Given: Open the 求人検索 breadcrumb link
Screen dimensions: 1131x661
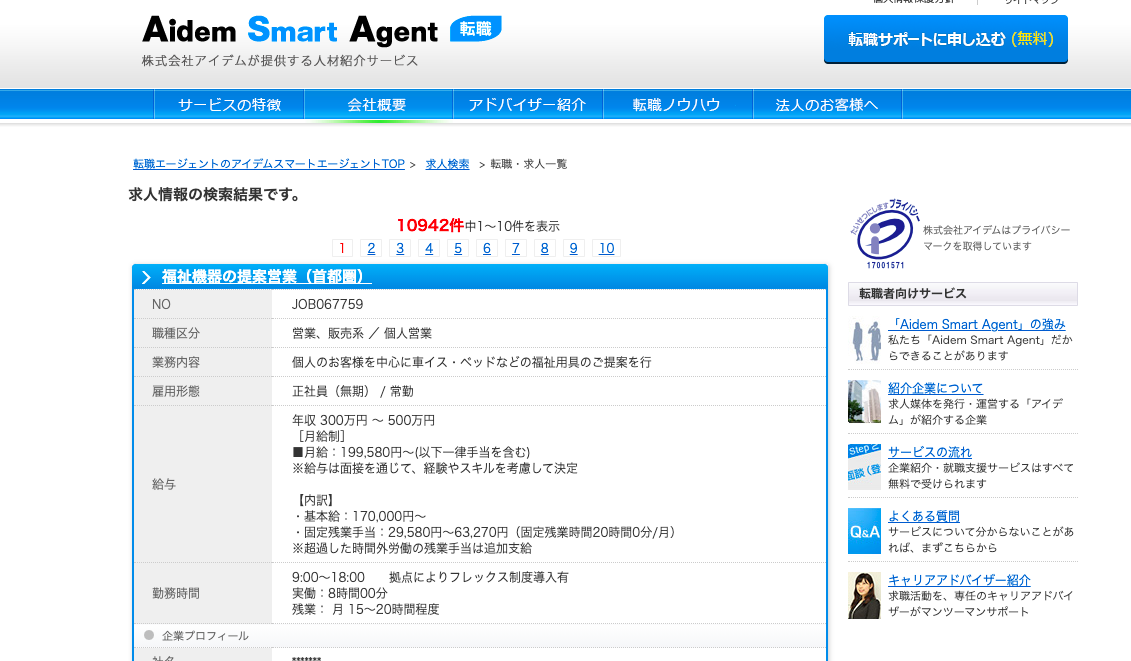Looking at the screenshot, I should [x=446, y=163].
